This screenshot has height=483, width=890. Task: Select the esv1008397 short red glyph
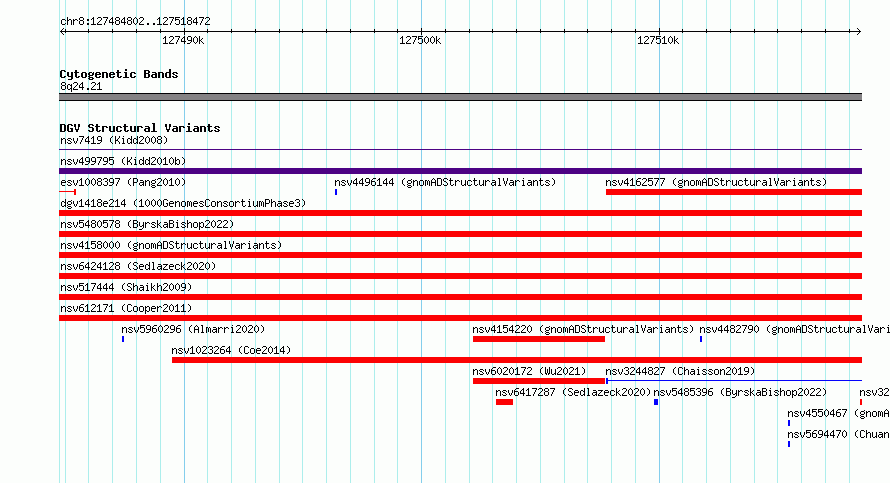pos(68,192)
